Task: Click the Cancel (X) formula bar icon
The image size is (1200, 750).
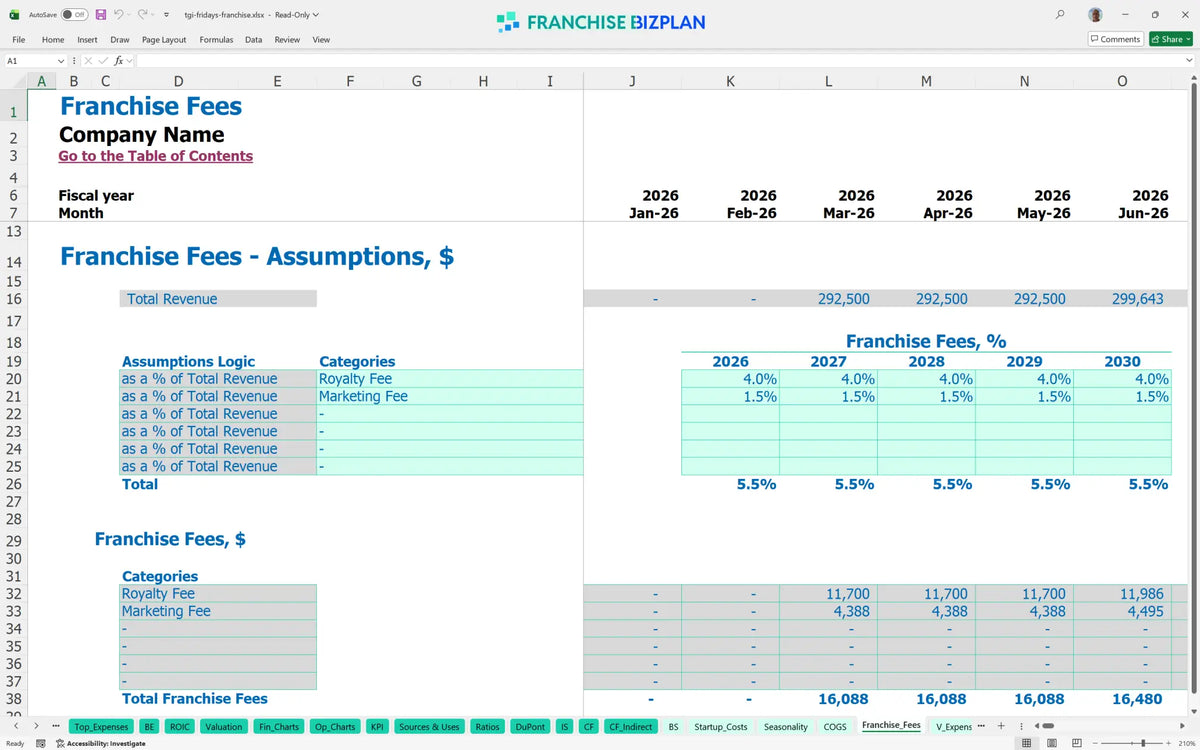Action: coord(88,61)
